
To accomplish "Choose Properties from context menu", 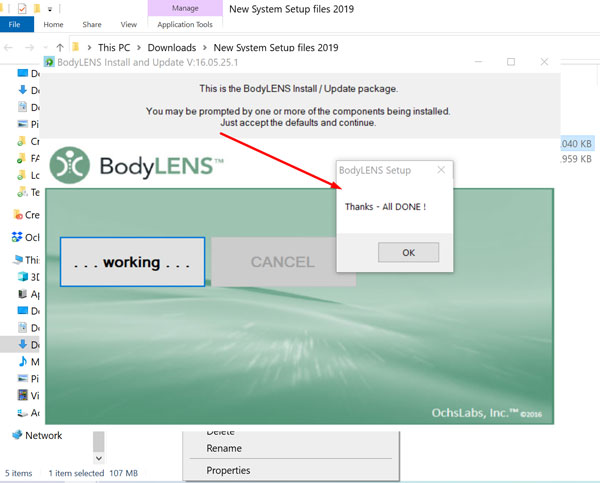I will coord(228,470).
